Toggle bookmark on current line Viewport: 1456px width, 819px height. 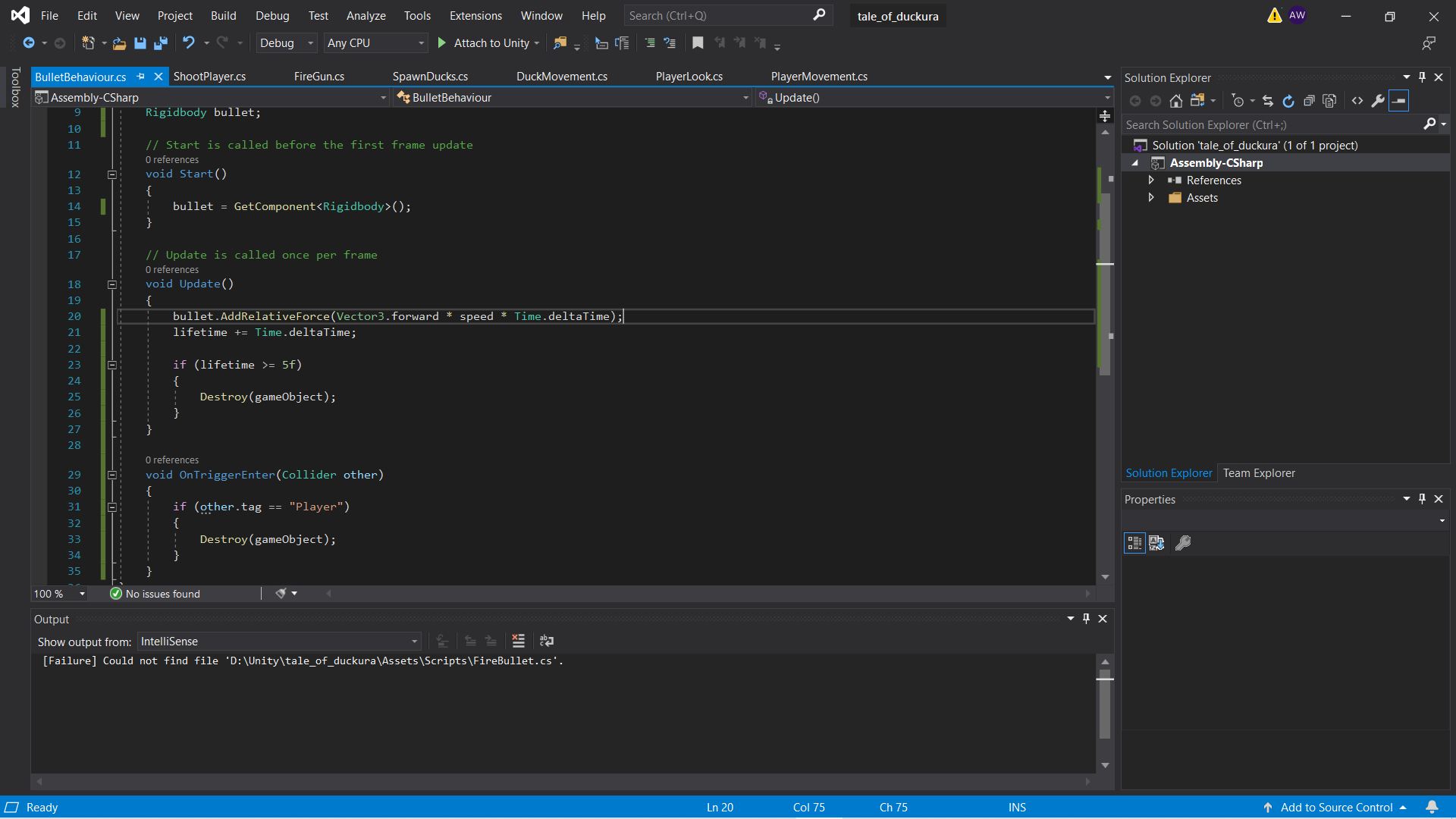click(698, 43)
